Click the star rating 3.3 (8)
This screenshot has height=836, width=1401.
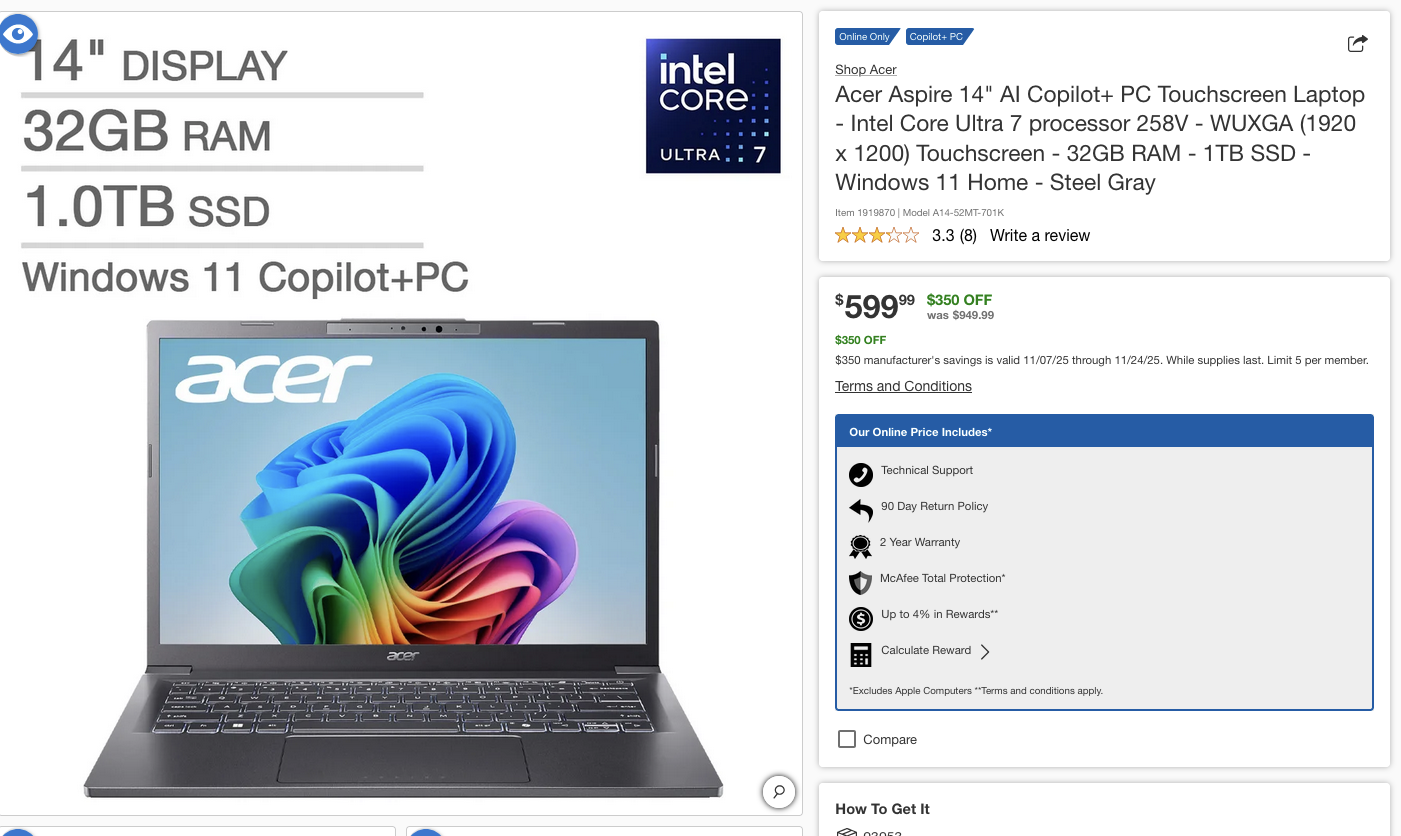(x=906, y=235)
